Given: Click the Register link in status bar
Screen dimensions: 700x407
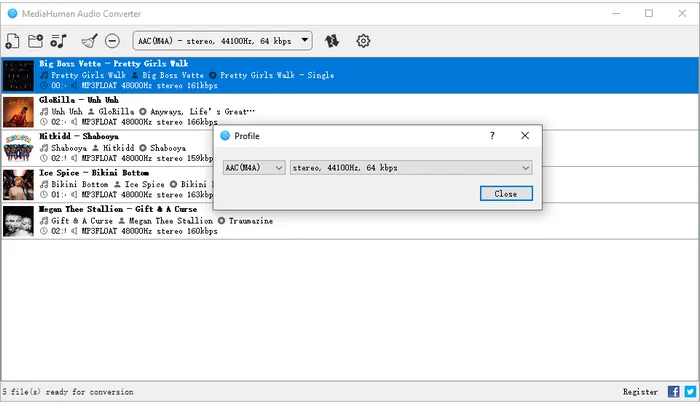Looking at the screenshot, I should pos(640,392).
